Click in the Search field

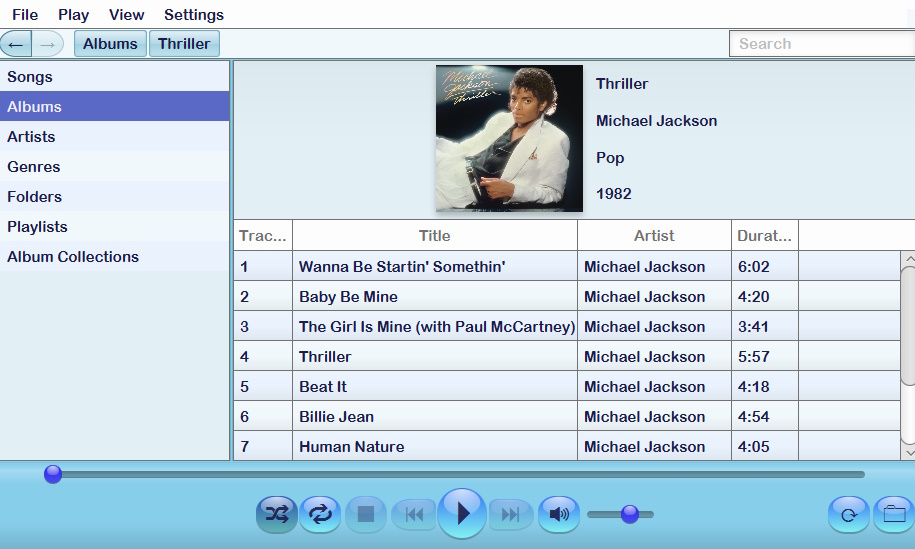[x=820, y=44]
